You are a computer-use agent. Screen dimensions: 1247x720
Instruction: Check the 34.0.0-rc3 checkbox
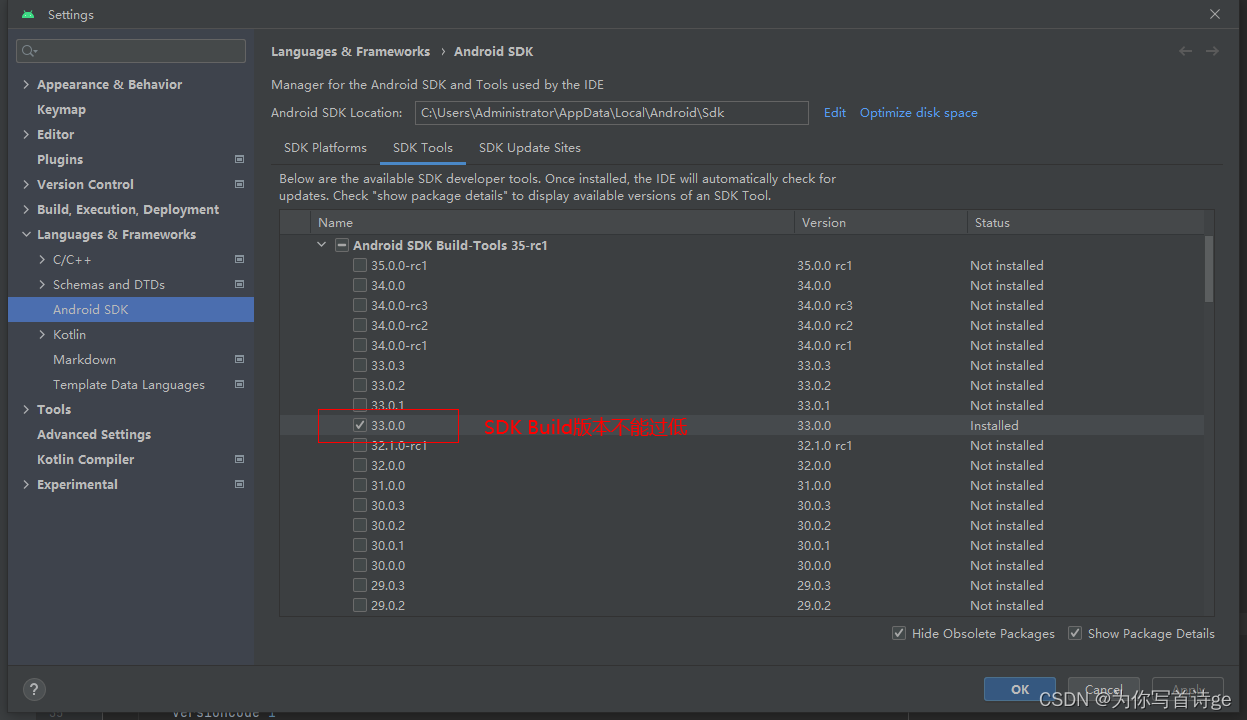360,305
